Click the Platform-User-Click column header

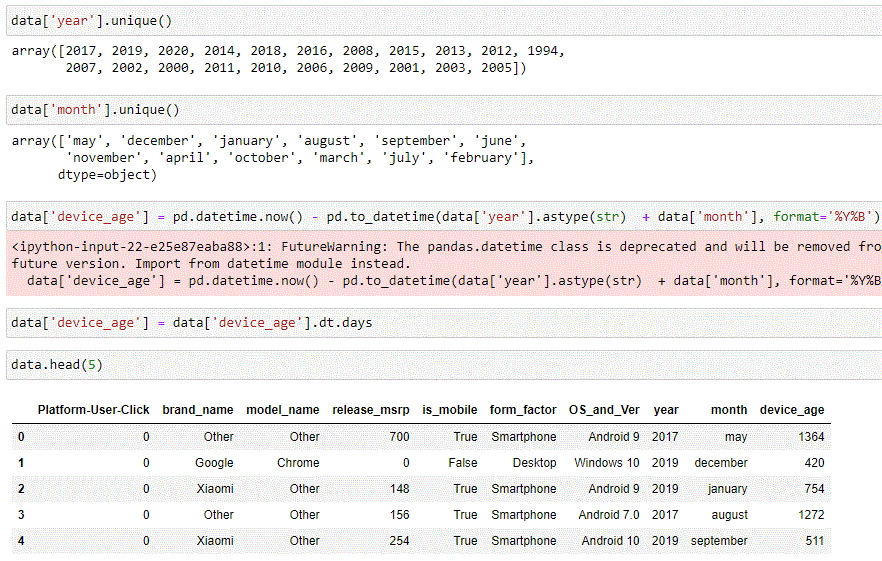click(93, 410)
